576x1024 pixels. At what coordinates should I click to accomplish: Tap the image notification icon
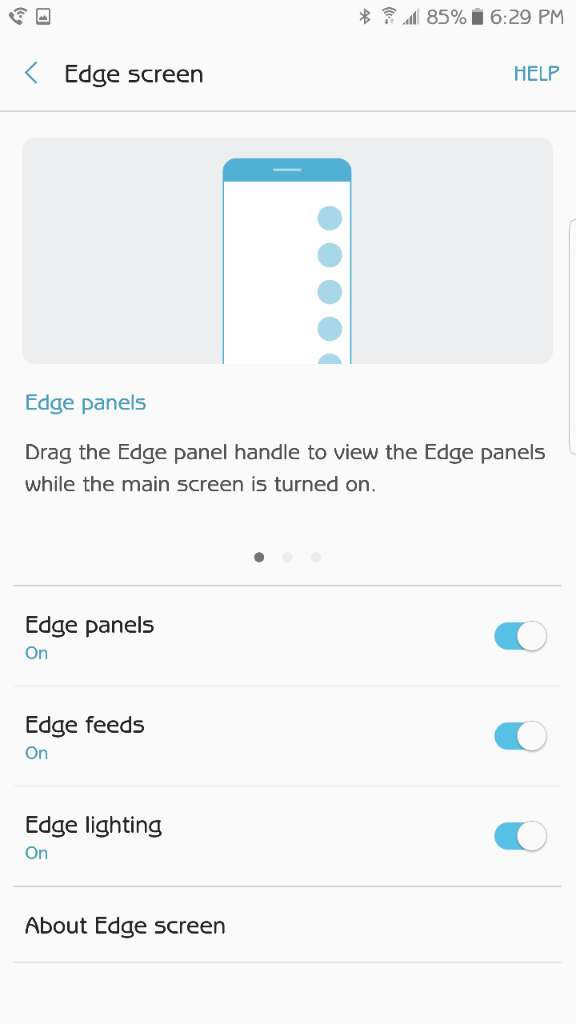(43, 17)
